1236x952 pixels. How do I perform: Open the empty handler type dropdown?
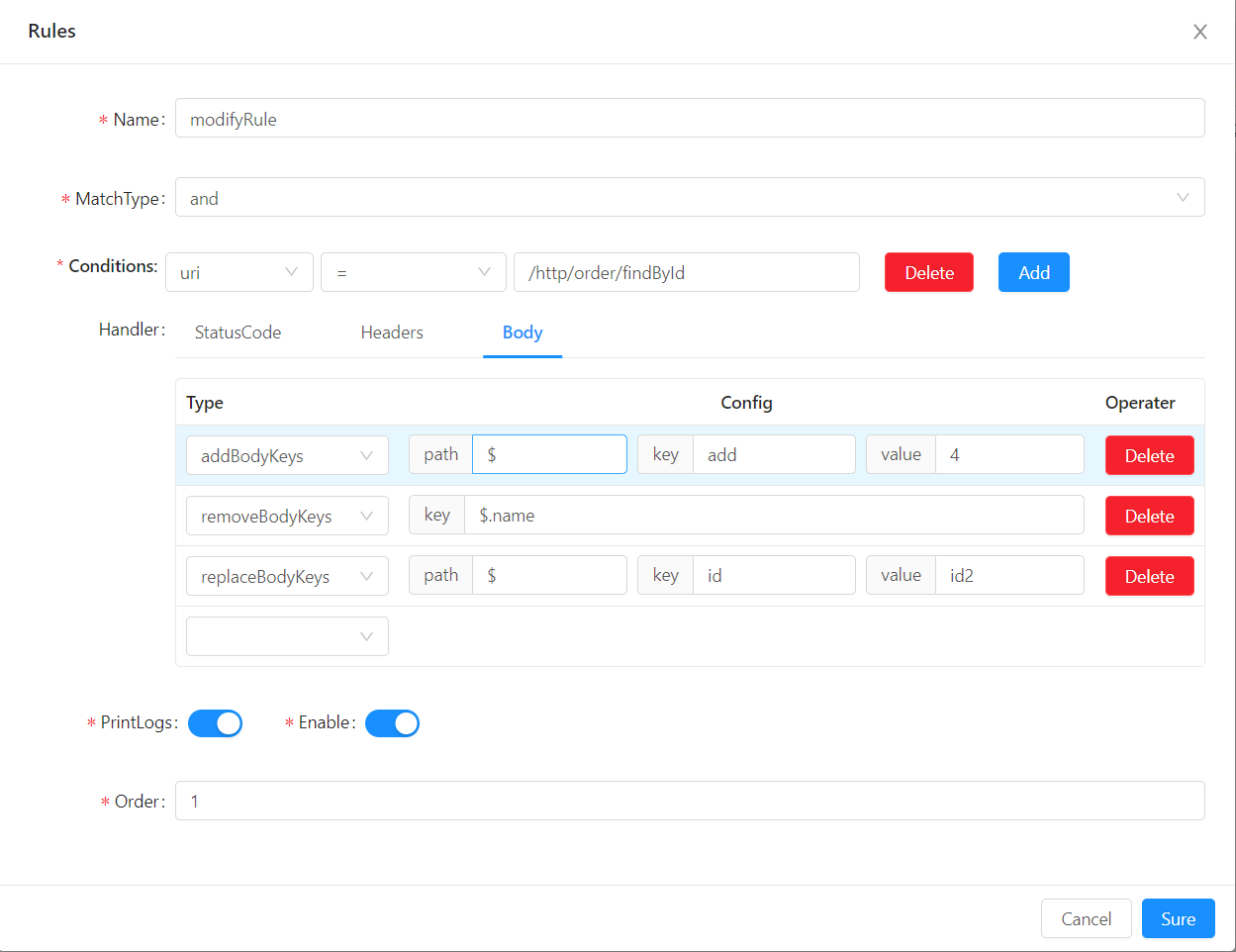click(x=287, y=636)
